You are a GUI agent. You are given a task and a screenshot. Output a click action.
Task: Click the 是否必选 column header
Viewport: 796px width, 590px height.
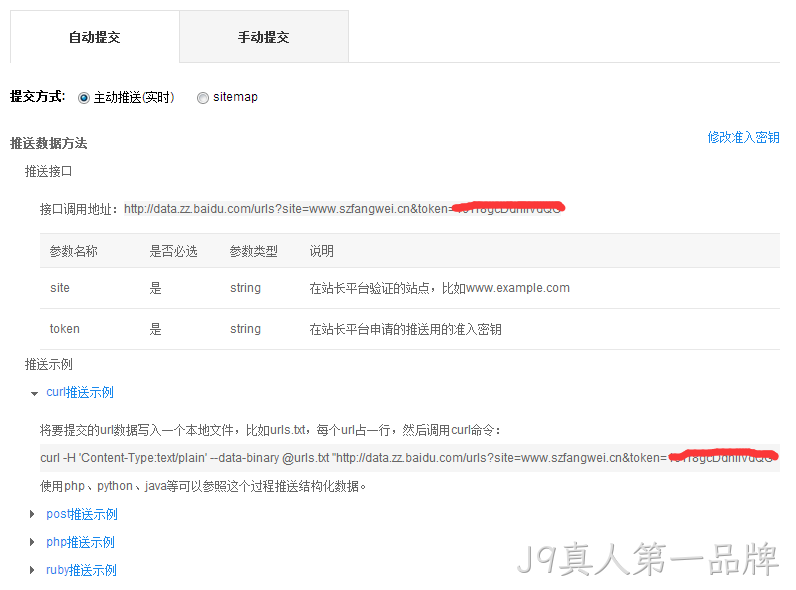tap(173, 251)
